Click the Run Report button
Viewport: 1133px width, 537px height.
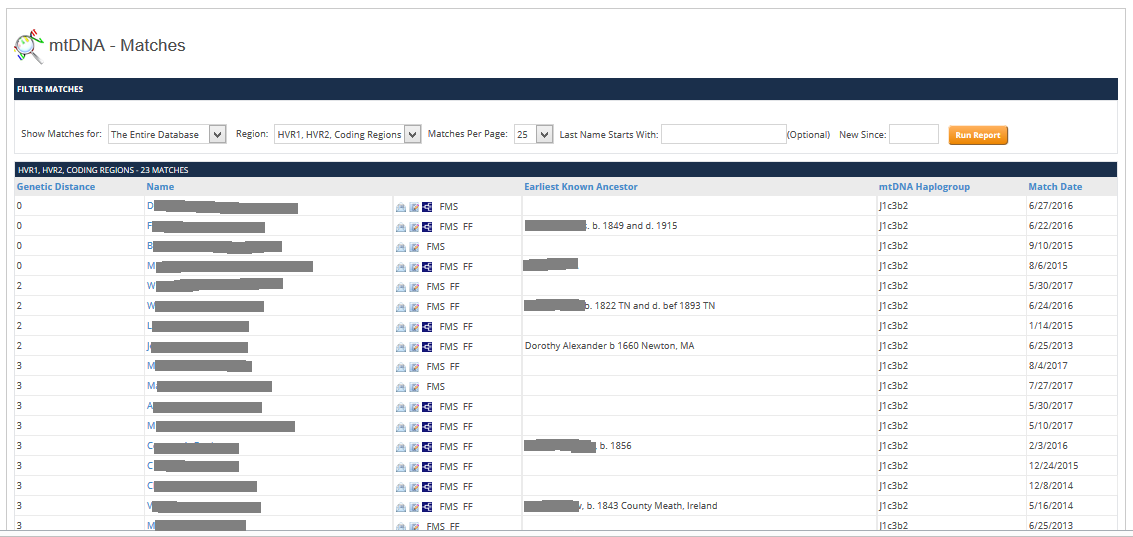click(978, 135)
